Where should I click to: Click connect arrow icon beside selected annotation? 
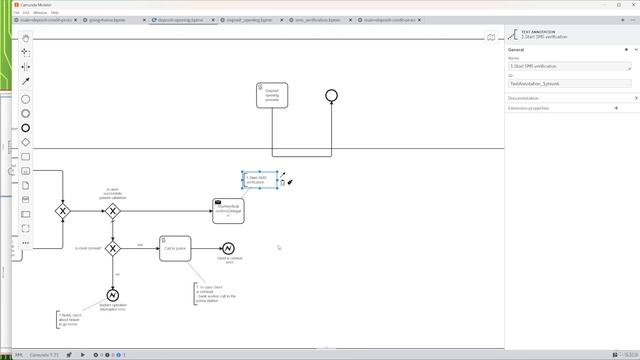[283, 175]
